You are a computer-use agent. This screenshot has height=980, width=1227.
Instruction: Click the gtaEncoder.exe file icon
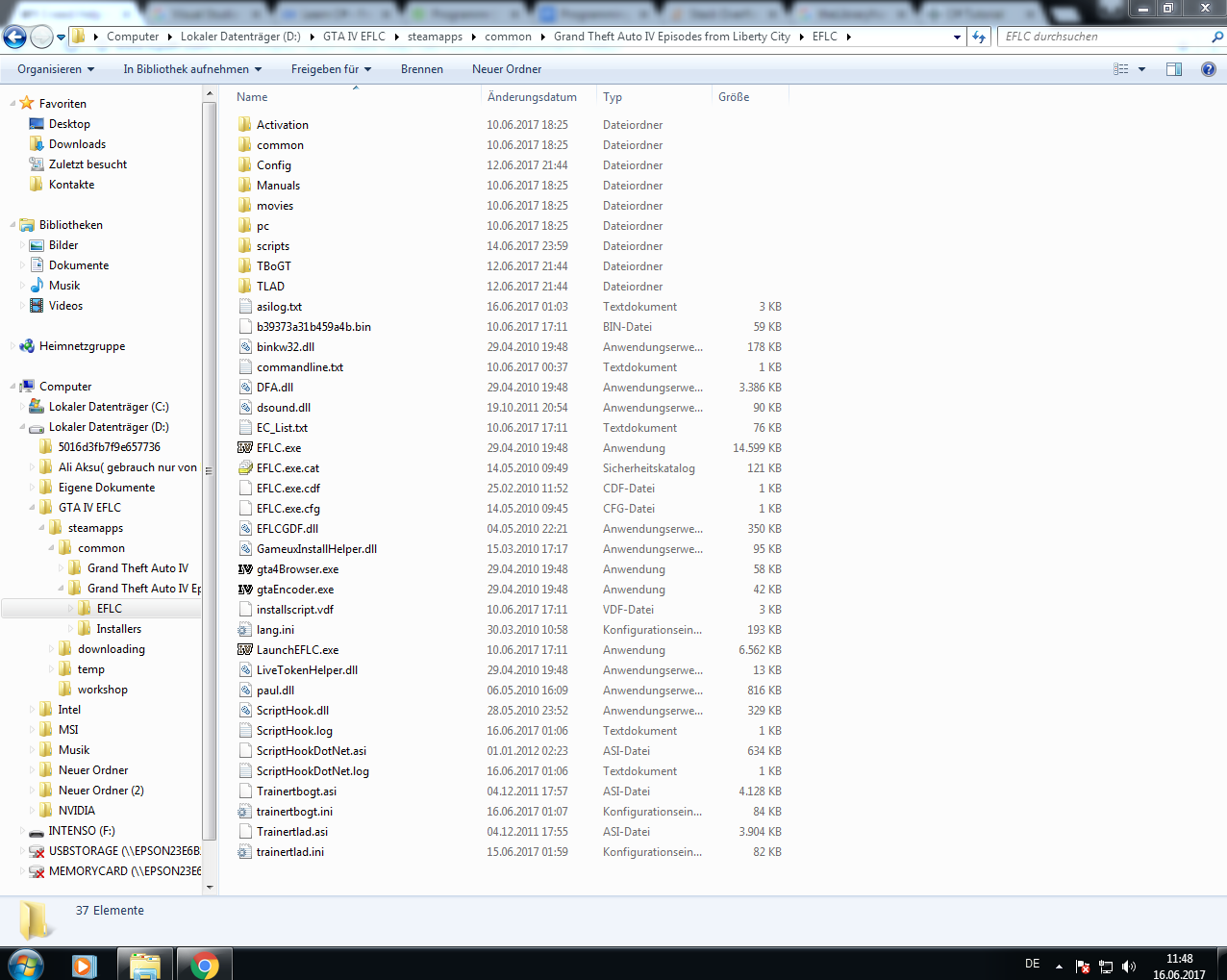tap(245, 590)
